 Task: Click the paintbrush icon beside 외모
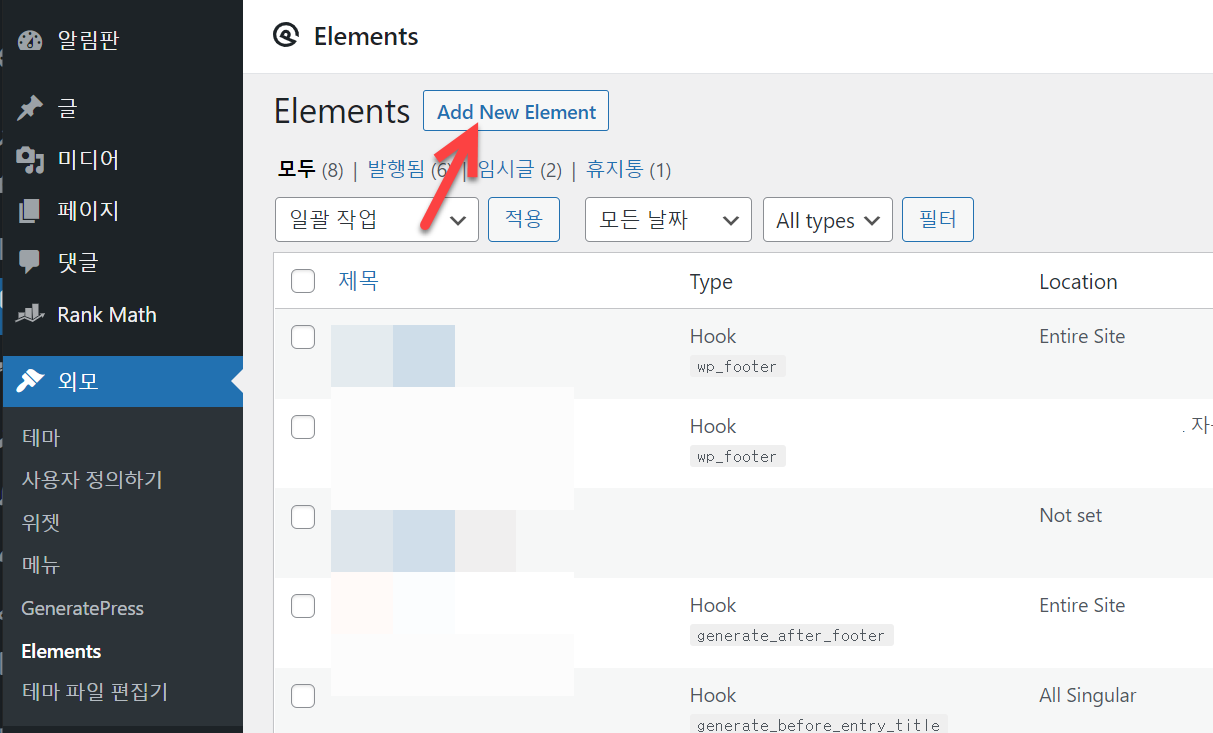pos(31,381)
